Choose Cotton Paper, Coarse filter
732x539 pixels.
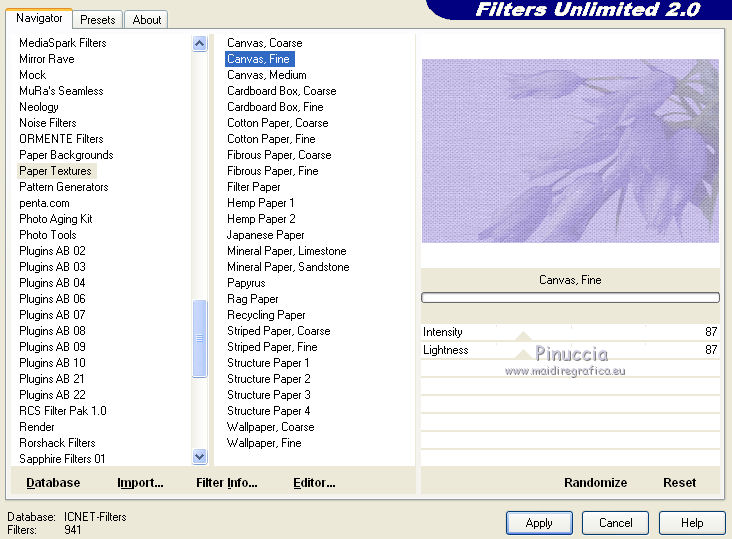(278, 123)
